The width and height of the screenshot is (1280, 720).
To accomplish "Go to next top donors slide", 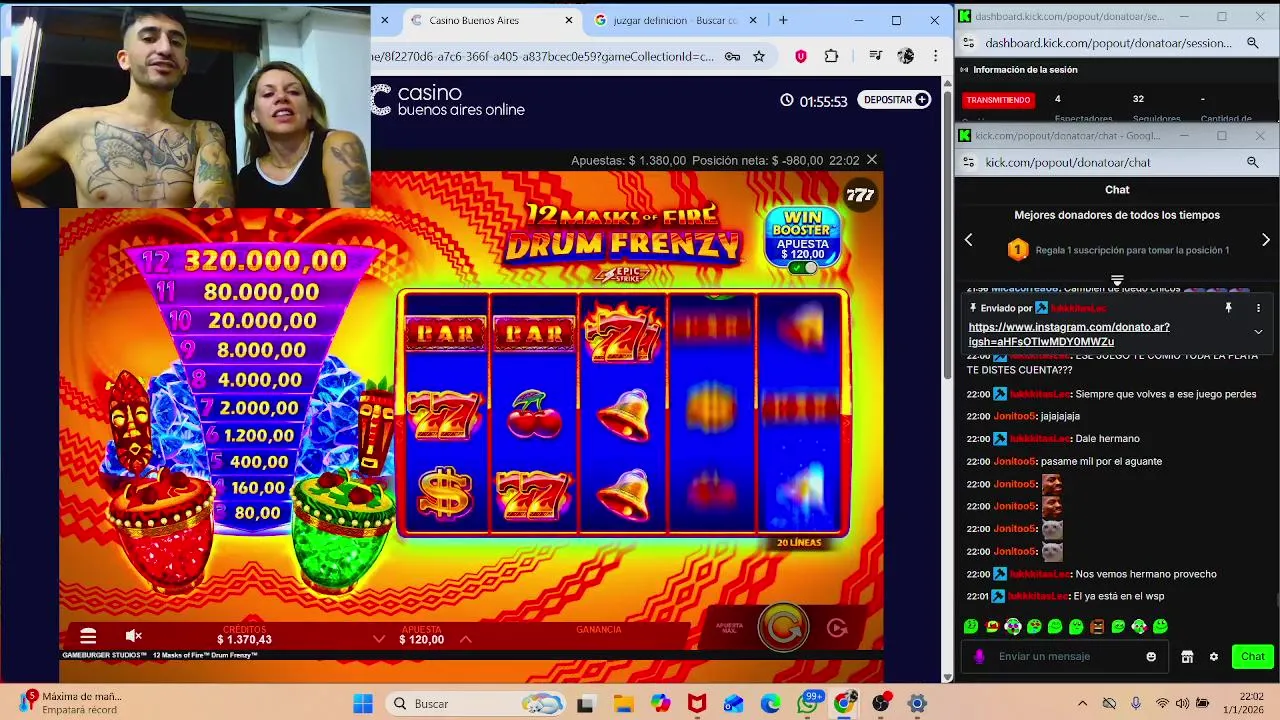I will tap(1266, 240).
